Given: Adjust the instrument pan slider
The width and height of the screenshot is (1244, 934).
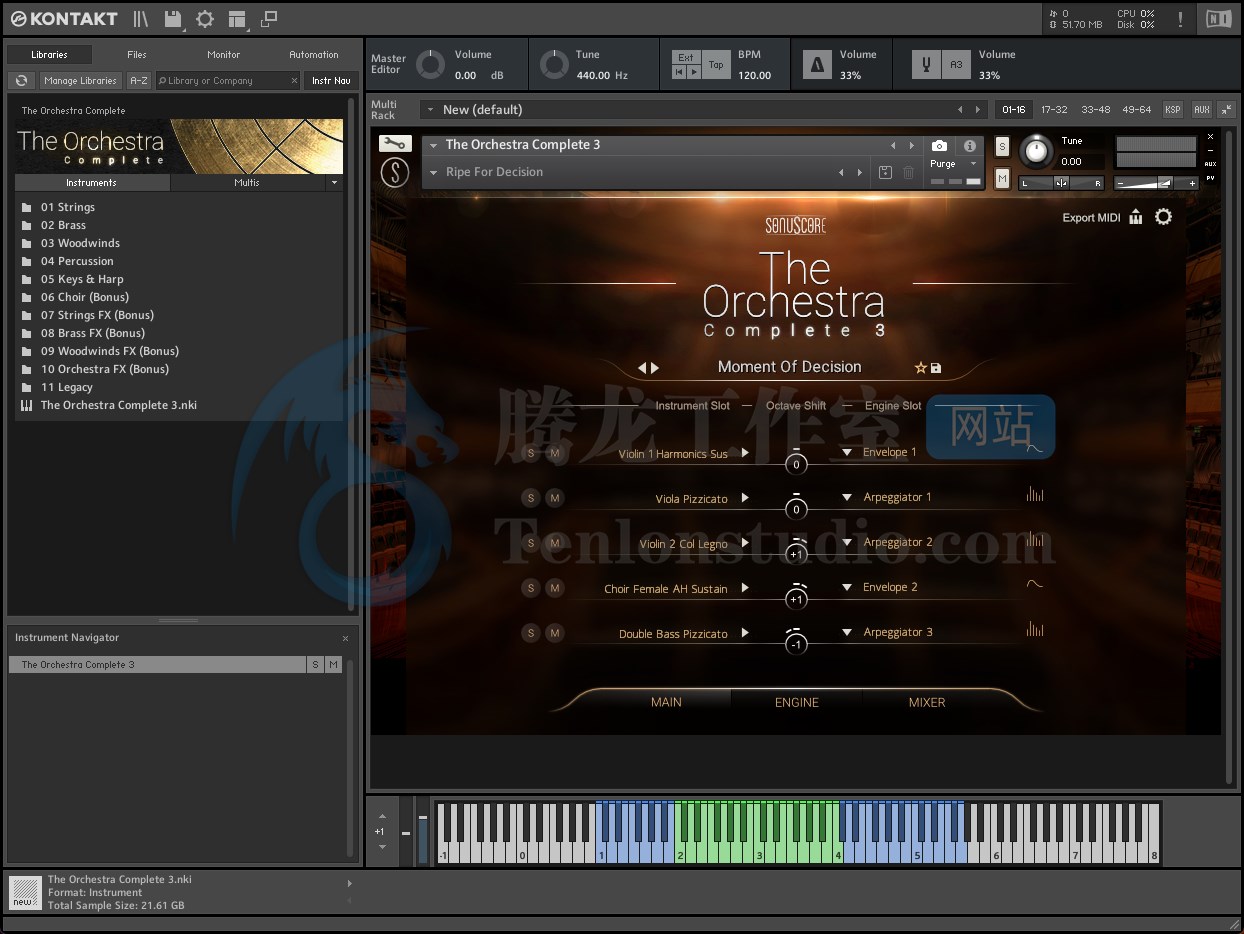Looking at the screenshot, I should click(x=1061, y=183).
